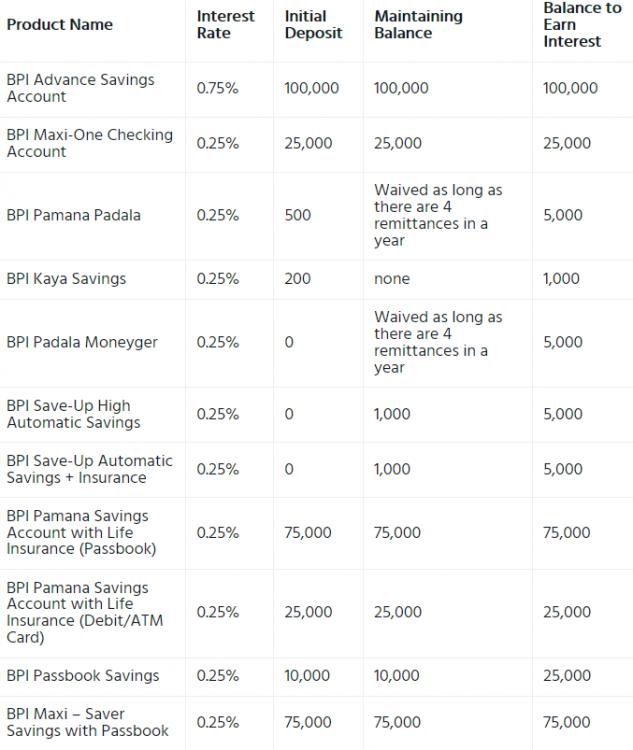This screenshot has height=750, width=633.
Task: Select the 'none' maintaining balance cell
Action: tap(392, 279)
